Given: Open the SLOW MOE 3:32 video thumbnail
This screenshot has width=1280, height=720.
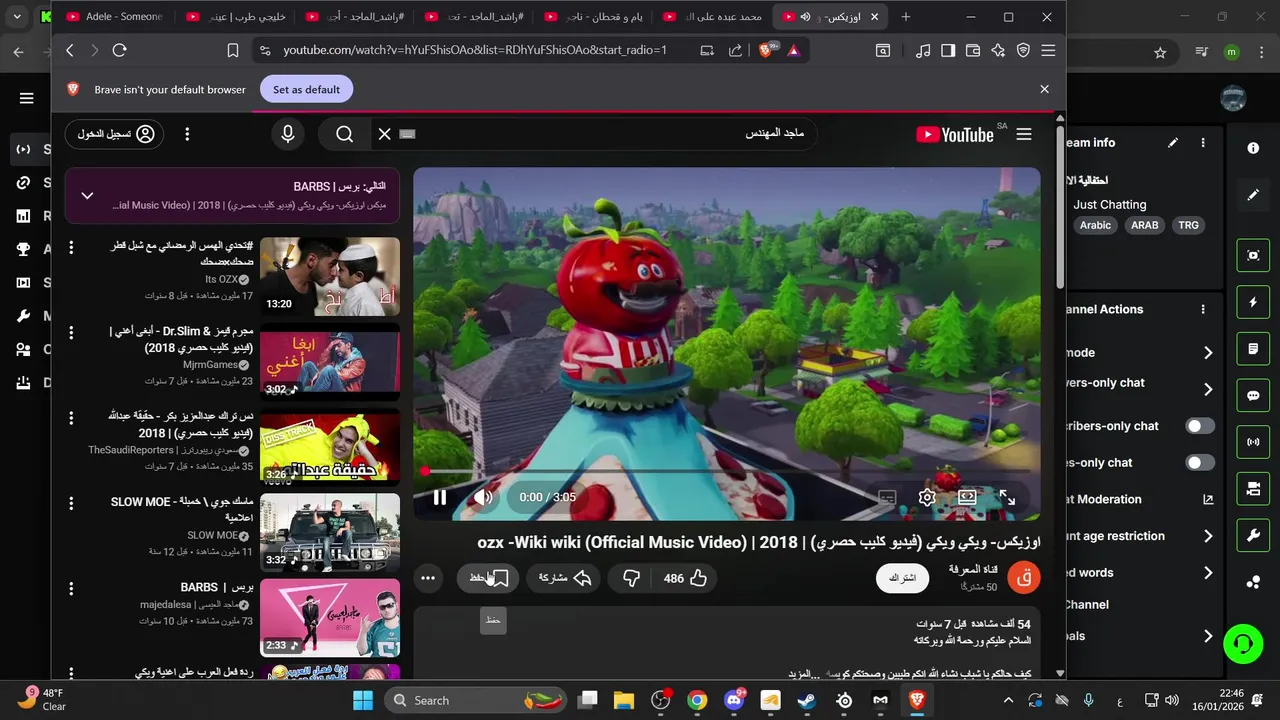Looking at the screenshot, I should pyautogui.click(x=330, y=532).
